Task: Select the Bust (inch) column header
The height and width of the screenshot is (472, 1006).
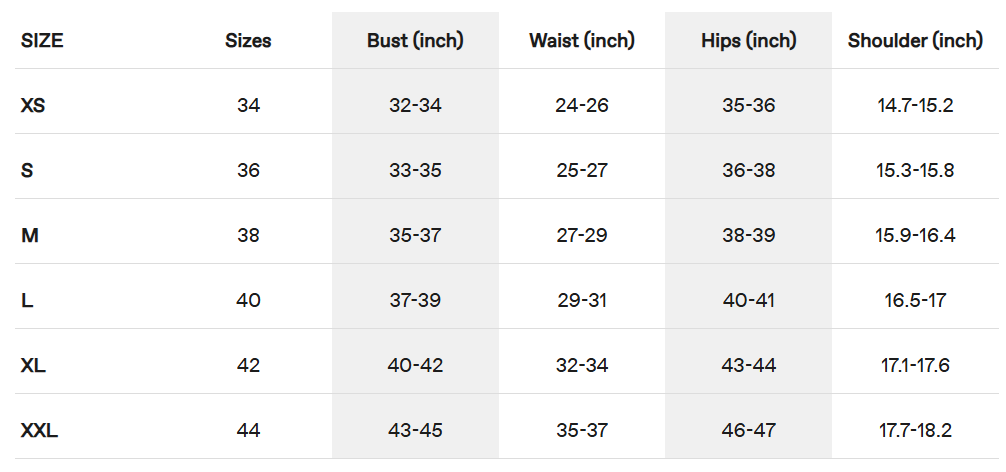Action: point(415,41)
